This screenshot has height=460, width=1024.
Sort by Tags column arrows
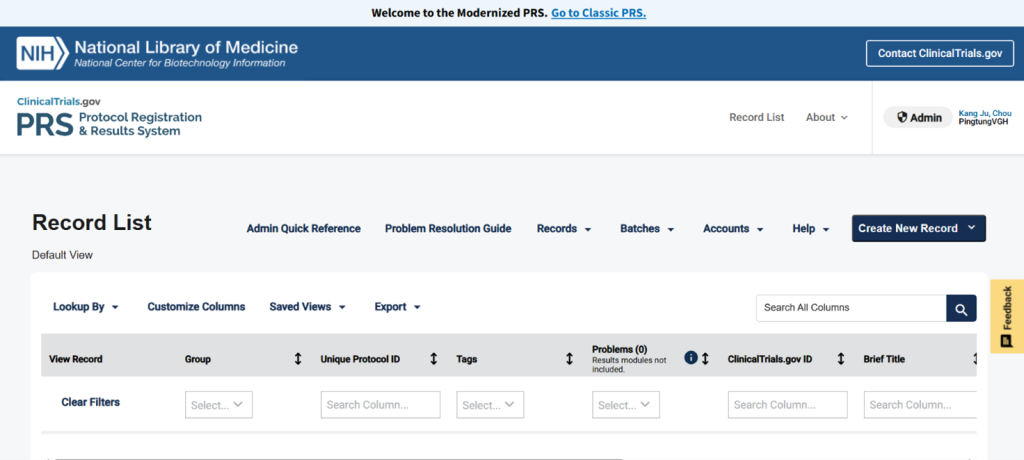click(x=569, y=359)
